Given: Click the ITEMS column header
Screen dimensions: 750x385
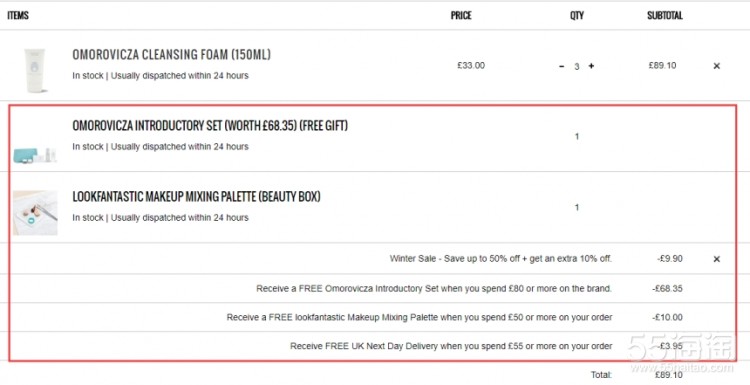Looking at the screenshot, I should (x=18, y=15).
